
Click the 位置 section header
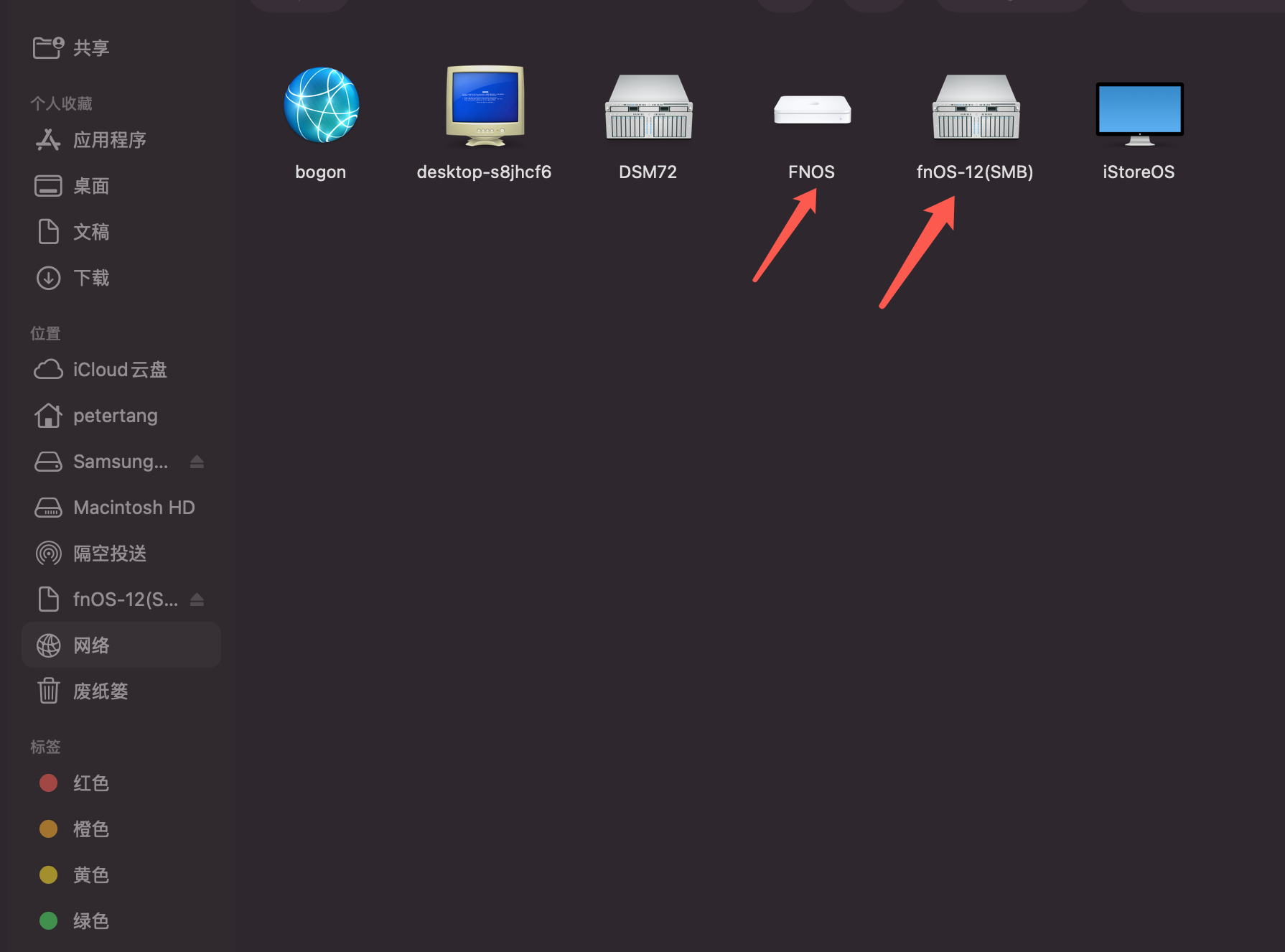[45, 334]
